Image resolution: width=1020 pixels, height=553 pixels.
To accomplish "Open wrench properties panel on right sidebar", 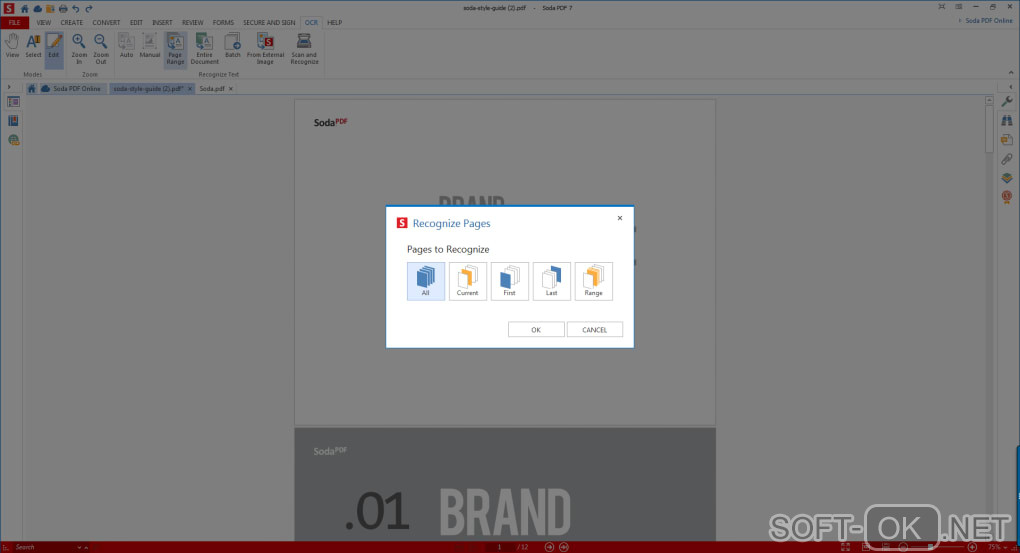I will pyautogui.click(x=1007, y=101).
